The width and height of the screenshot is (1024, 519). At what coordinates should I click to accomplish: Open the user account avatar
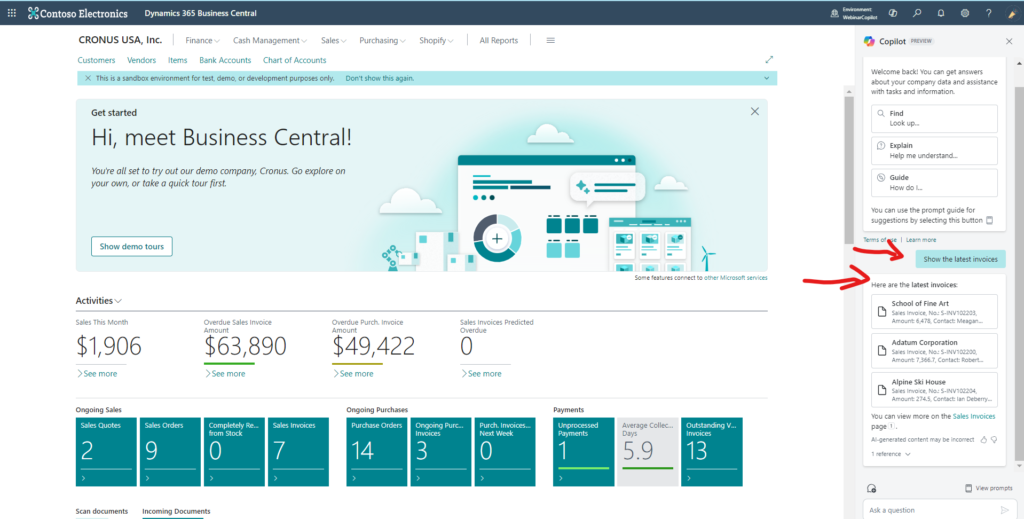pos(1012,13)
